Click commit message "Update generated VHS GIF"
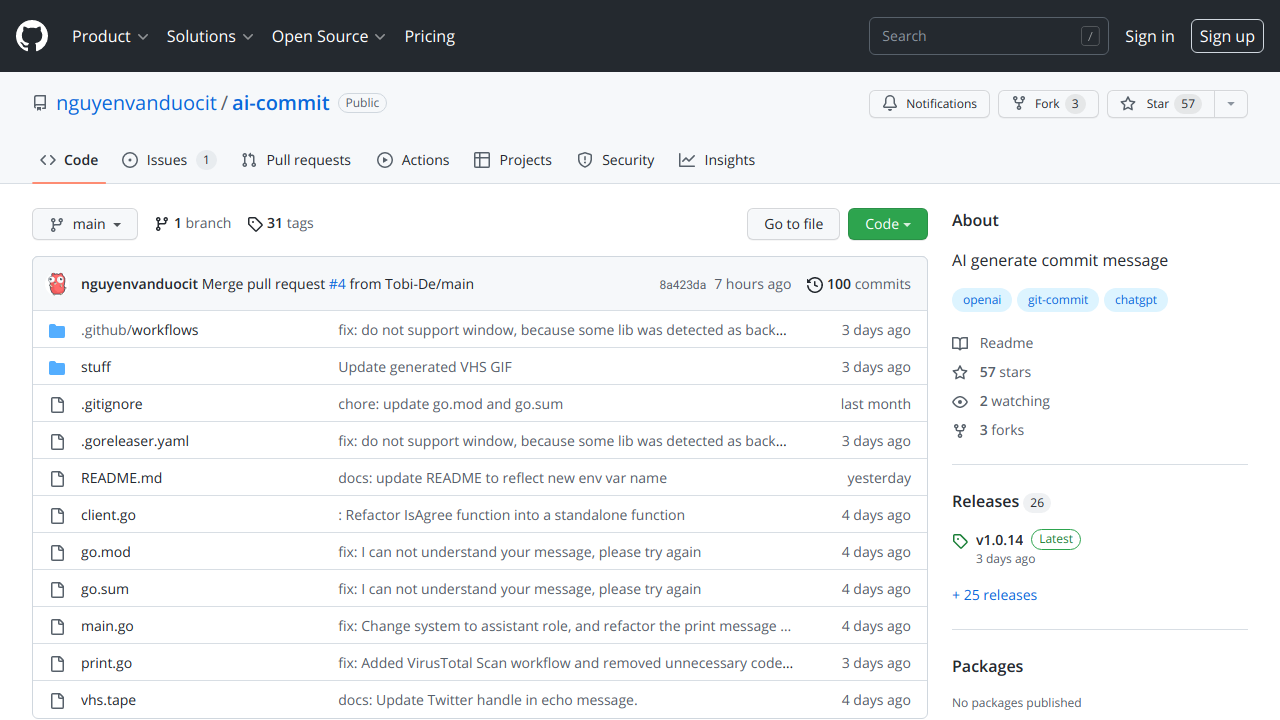This screenshot has width=1280, height=720. coord(425,367)
